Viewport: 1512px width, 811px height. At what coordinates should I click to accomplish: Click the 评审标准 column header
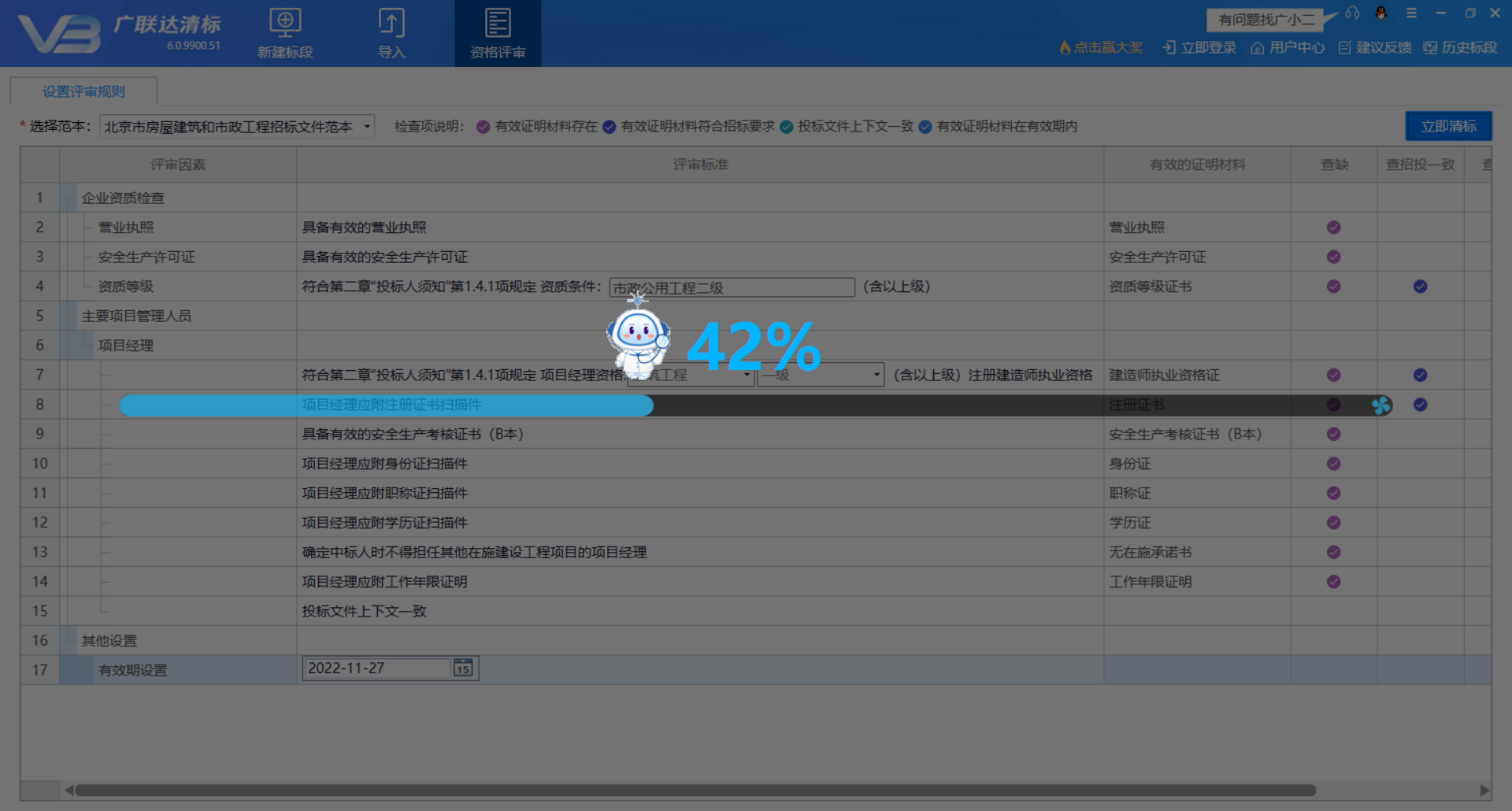click(700, 165)
